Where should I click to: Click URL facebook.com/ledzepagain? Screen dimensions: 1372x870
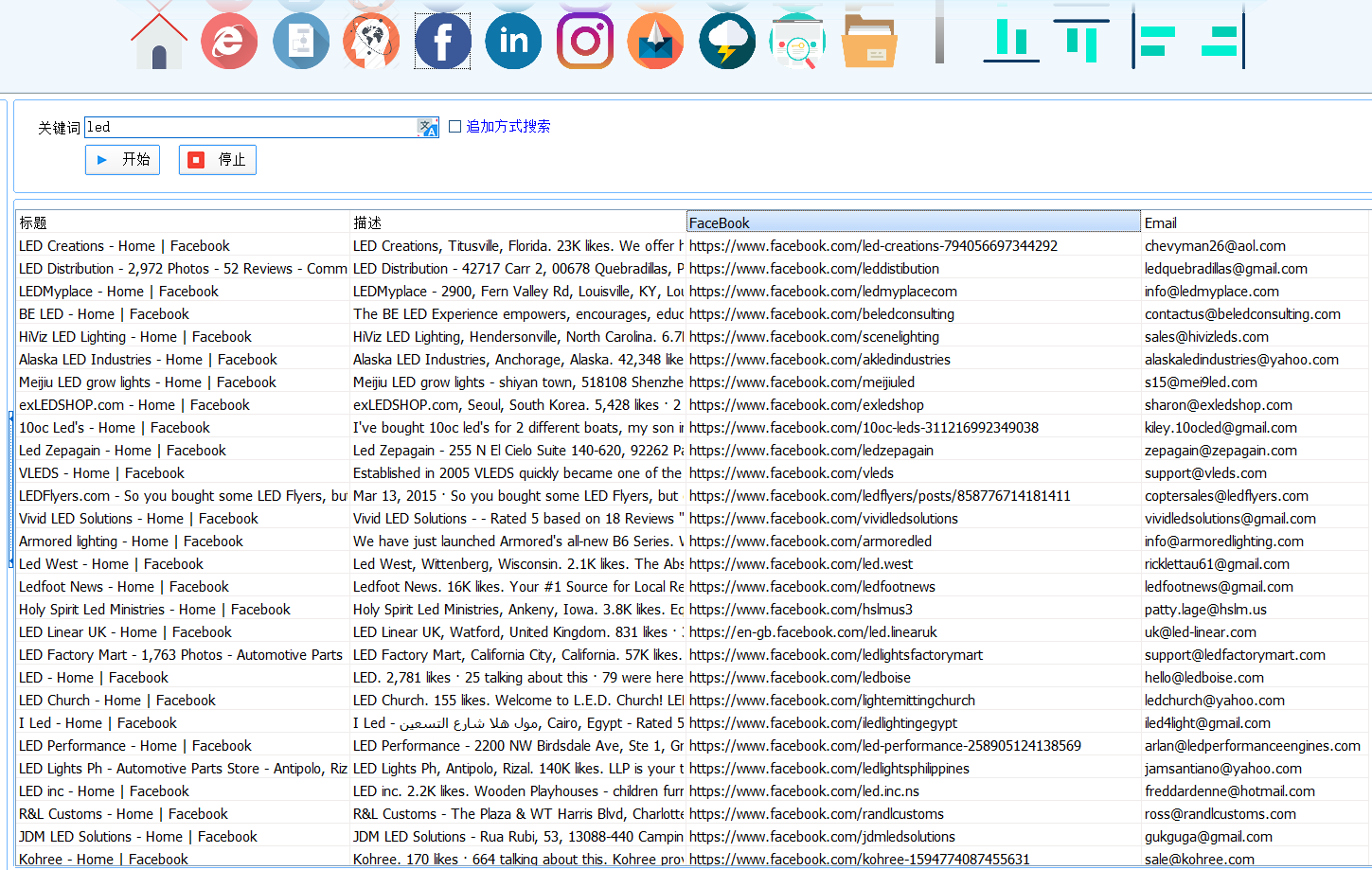tap(811, 451)
